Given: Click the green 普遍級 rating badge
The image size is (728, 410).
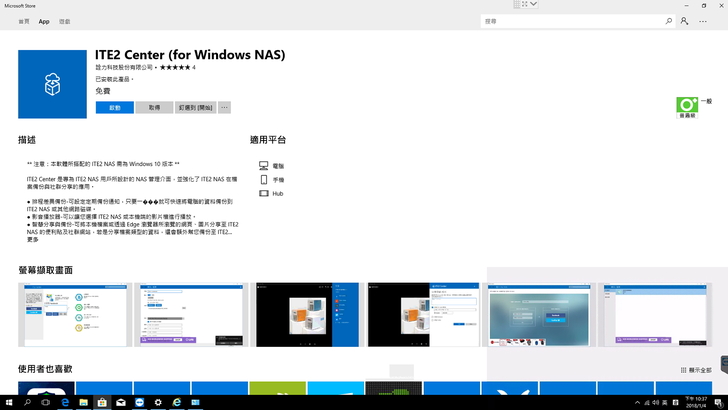Looking at the screenshot, I should tap(687, 106).
